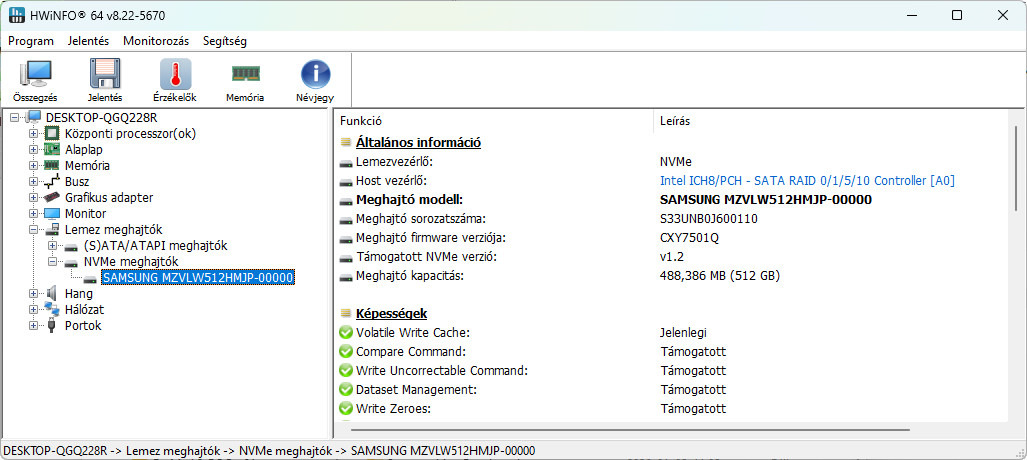Image resolution: width=1027 pixels, height=460 pixels.
Task: Click the RAM icon beside Memória tree node
Action: click(x=52, y=165)
